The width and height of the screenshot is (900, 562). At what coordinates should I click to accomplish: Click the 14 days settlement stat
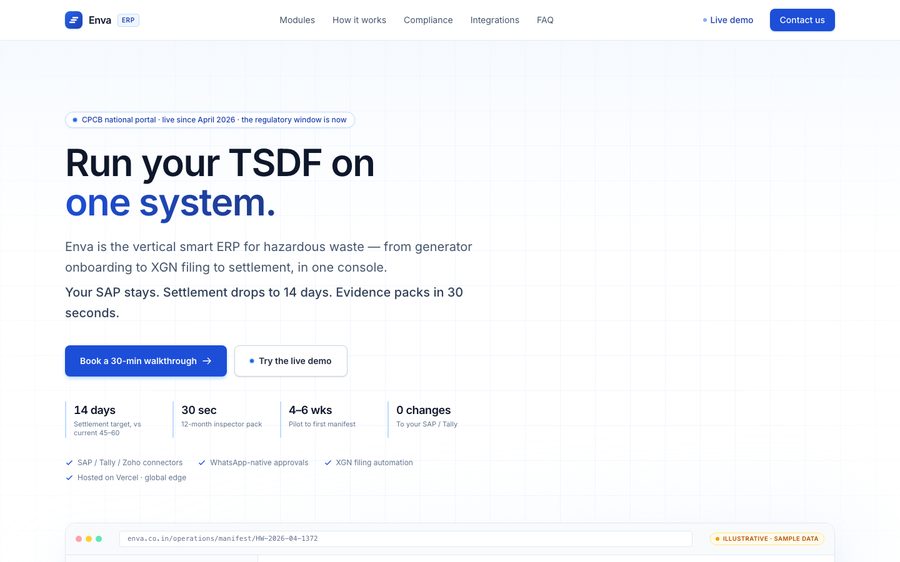click(115, 420)
